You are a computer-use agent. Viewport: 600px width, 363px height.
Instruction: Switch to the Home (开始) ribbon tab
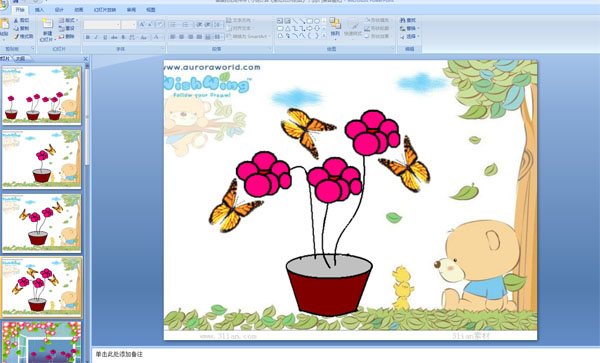20,10
